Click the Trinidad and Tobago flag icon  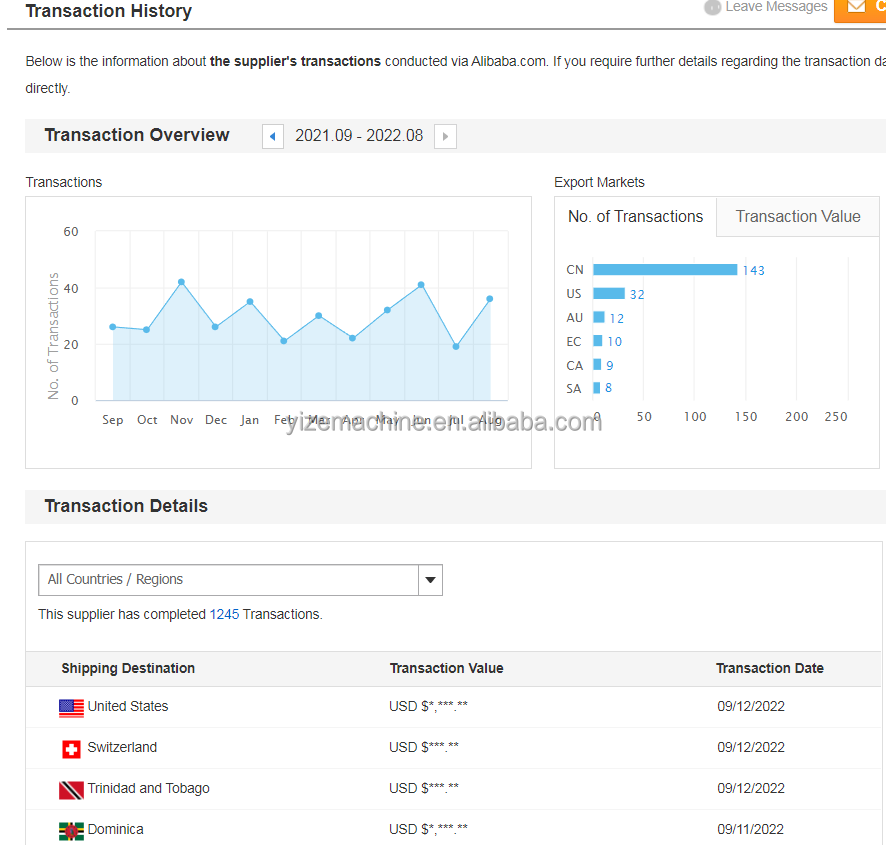tap(71, 790)
